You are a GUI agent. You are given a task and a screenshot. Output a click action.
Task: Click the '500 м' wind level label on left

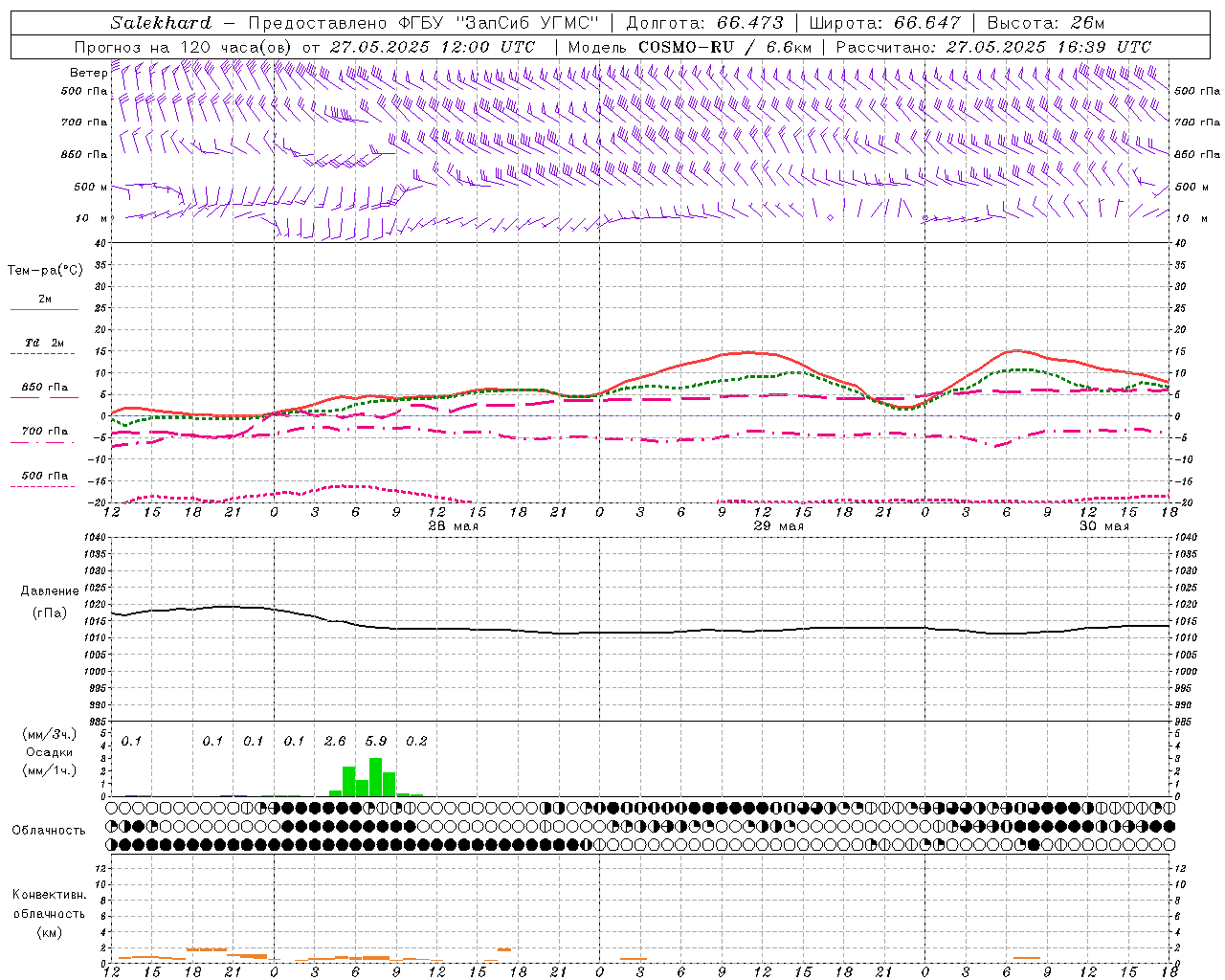coord(91,188)
